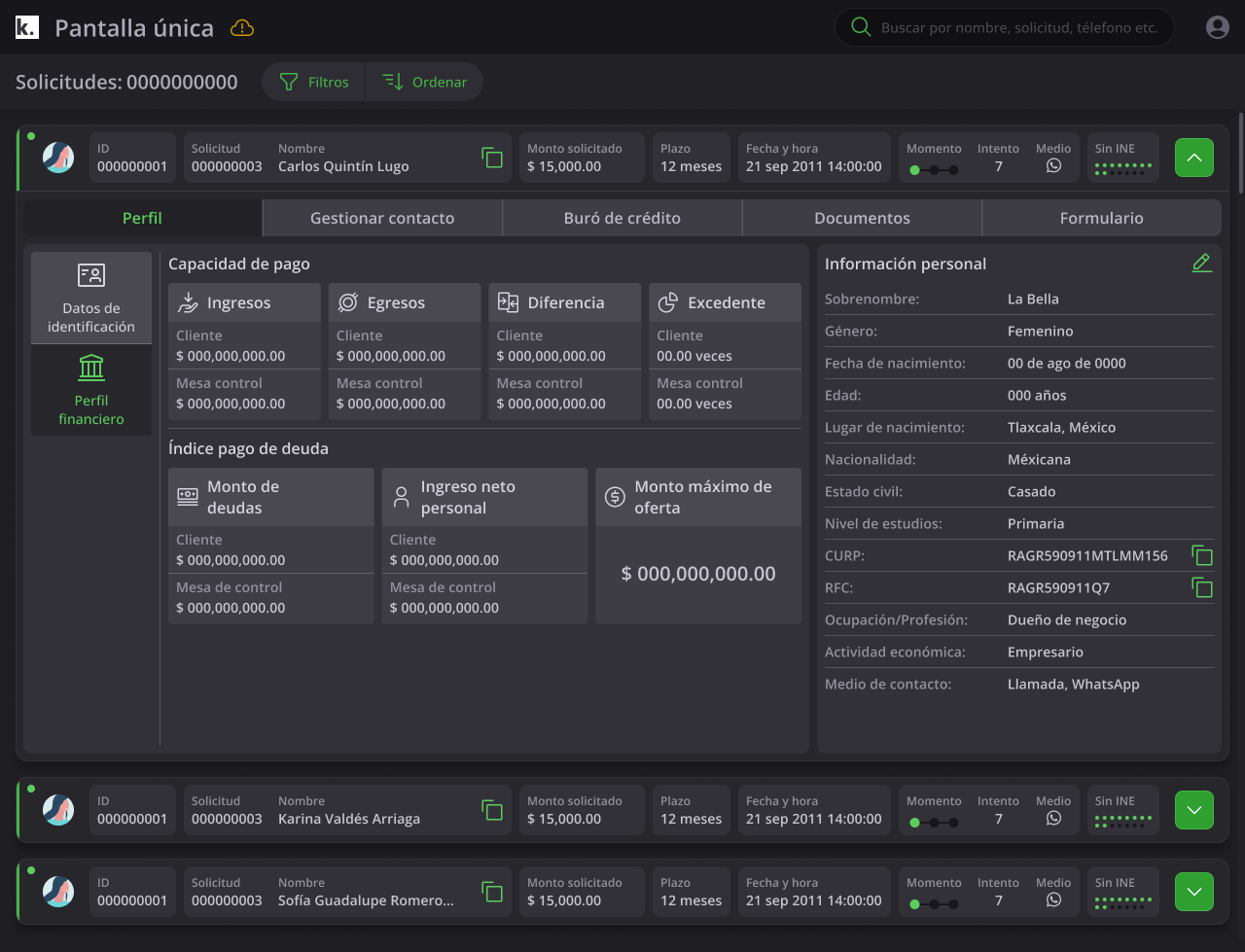Click the Diferencia icon
This screenshot has width=1245, height=952.
(x=508, y=302)
